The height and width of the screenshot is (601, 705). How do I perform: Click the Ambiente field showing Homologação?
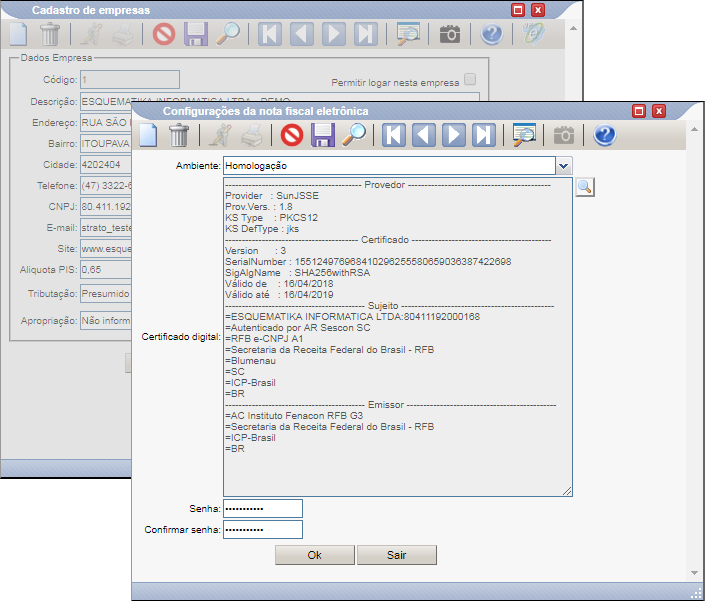pos(389,166)
